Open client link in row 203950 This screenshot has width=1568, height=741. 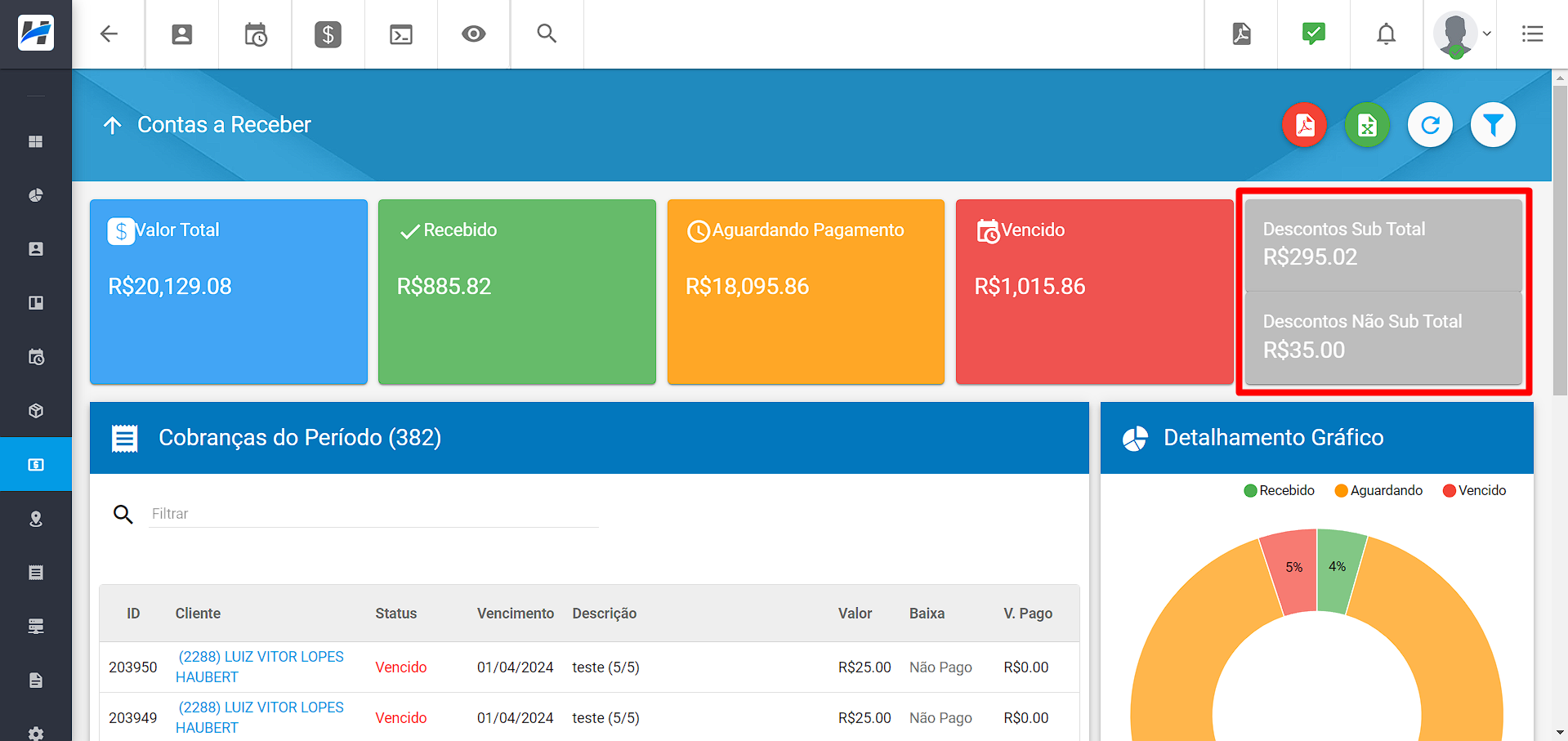pyautogui.click(x=260, y=667)
